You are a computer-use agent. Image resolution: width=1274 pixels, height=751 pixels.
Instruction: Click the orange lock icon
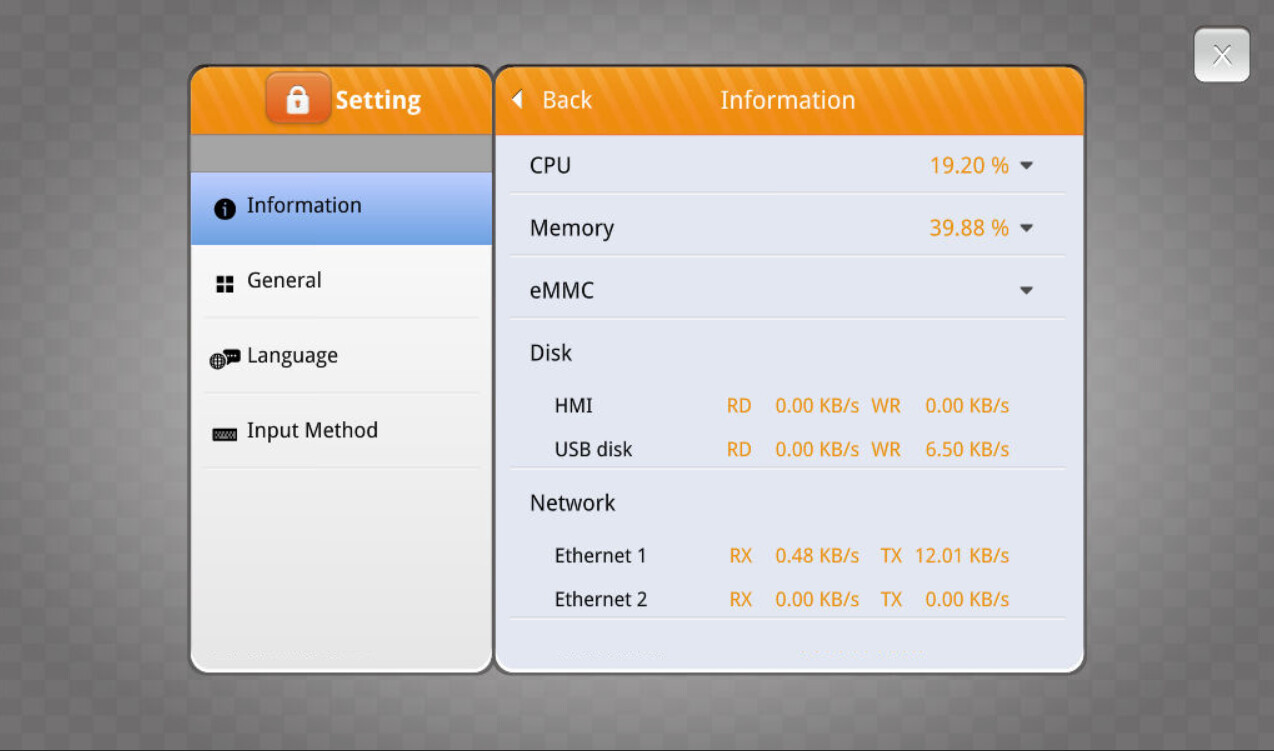(x=298, y=99)
